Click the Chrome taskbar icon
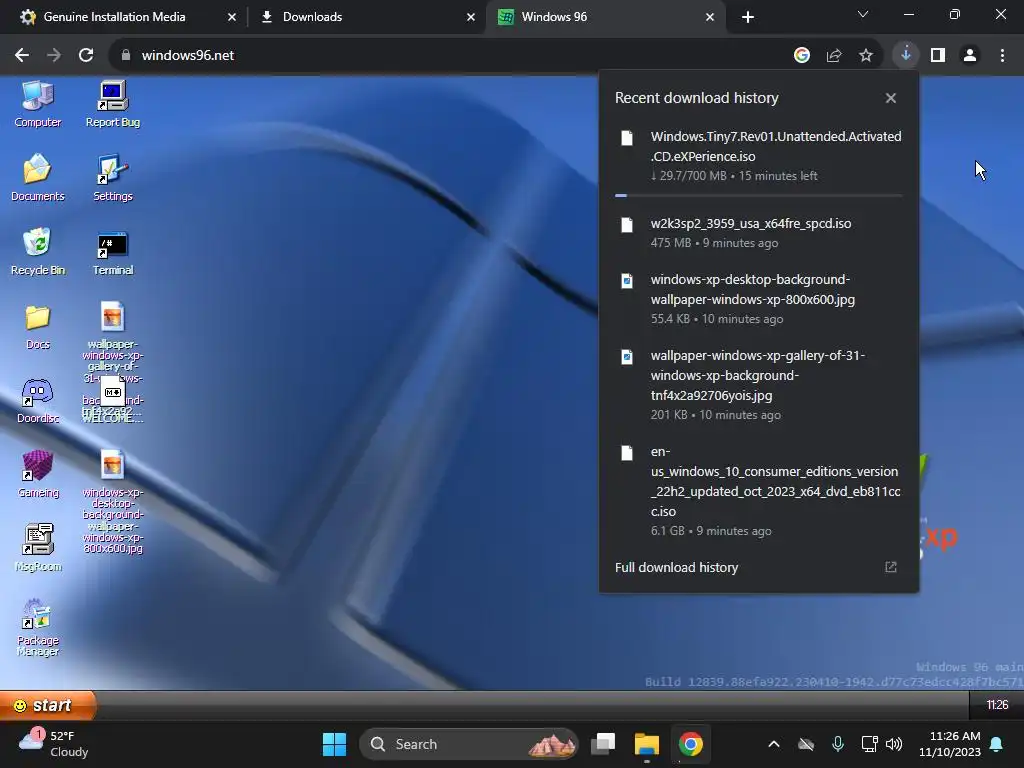The height and width of the screenshot is (768, 1024). [x=690, y=744]
